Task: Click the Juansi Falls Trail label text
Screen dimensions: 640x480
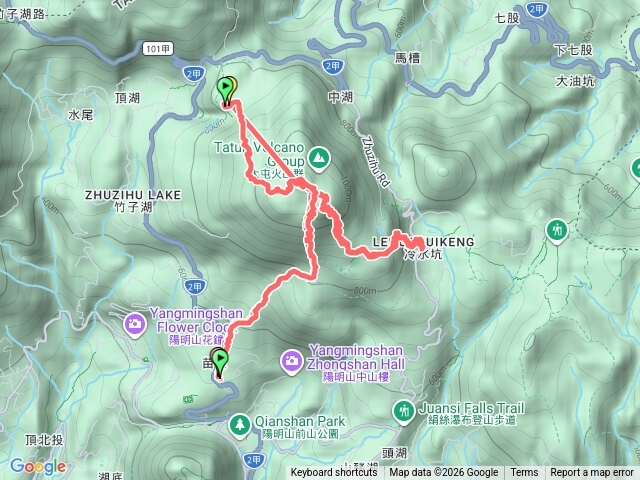Action: click(x=472, y=413)
